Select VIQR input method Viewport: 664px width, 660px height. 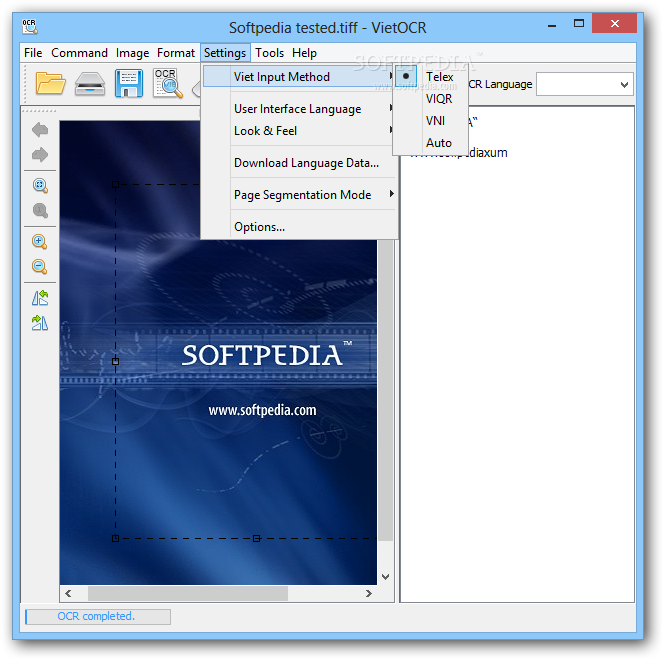pos(430,99)
